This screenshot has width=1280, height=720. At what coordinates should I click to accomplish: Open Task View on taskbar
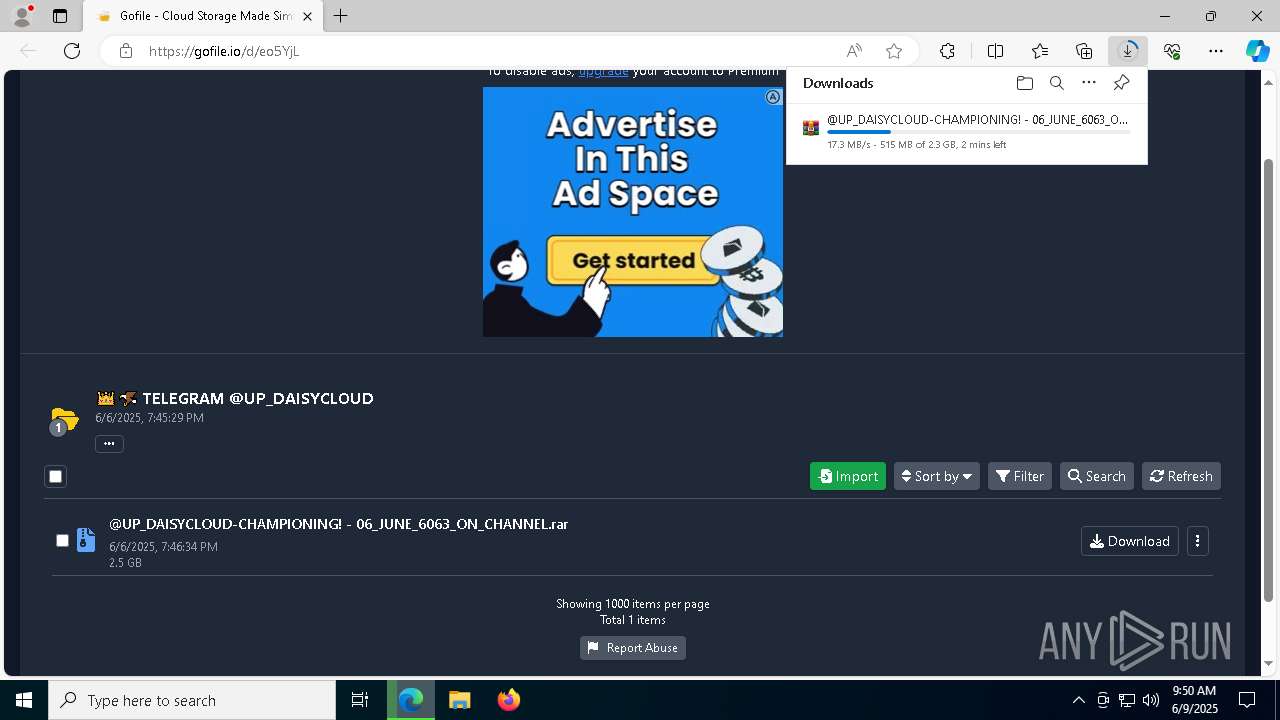(360, 700)
